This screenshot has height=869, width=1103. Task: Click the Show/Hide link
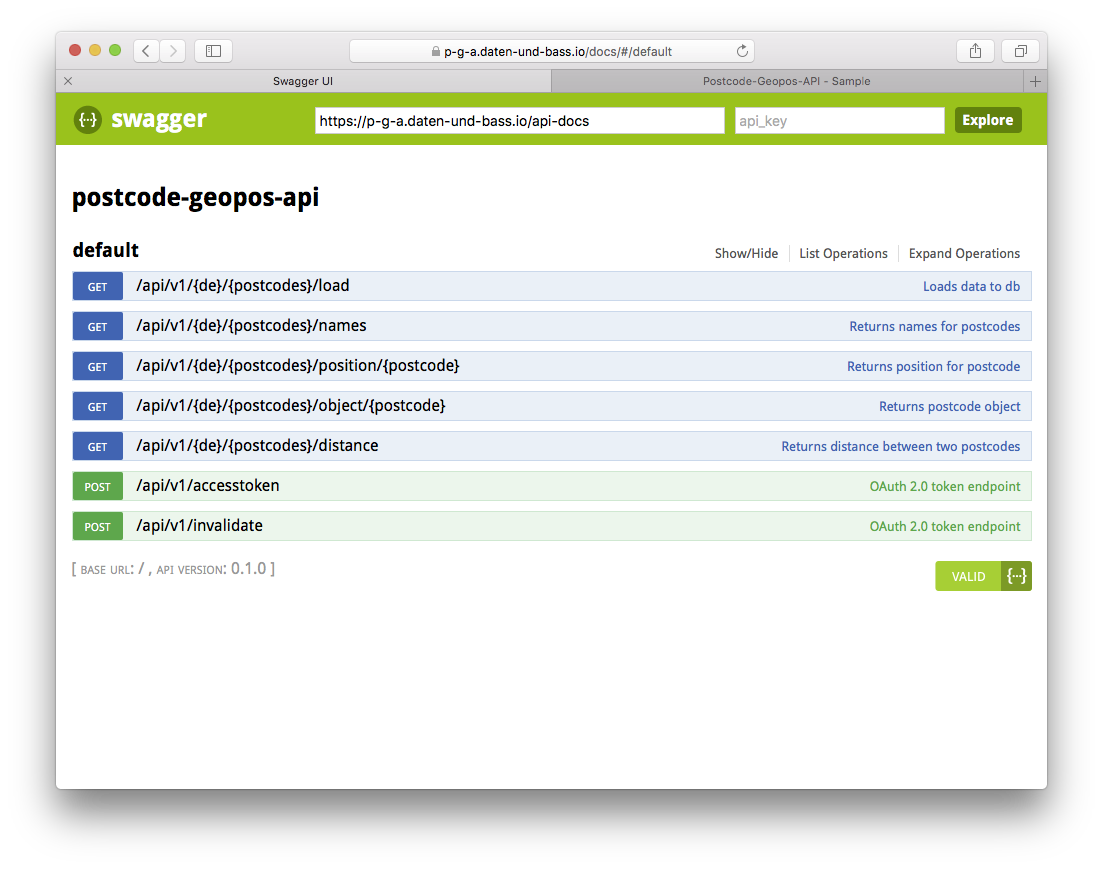point(746,253)
